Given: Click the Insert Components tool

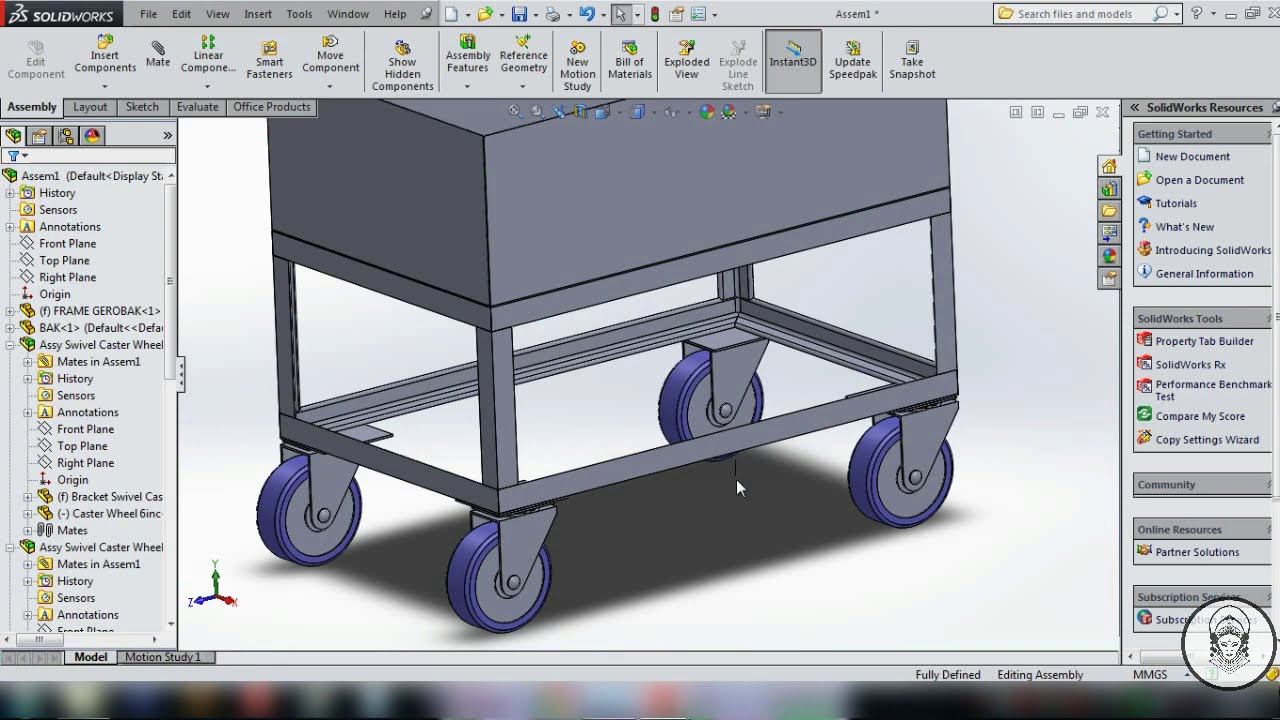Looking at the screenshot, I should [104, 55].
